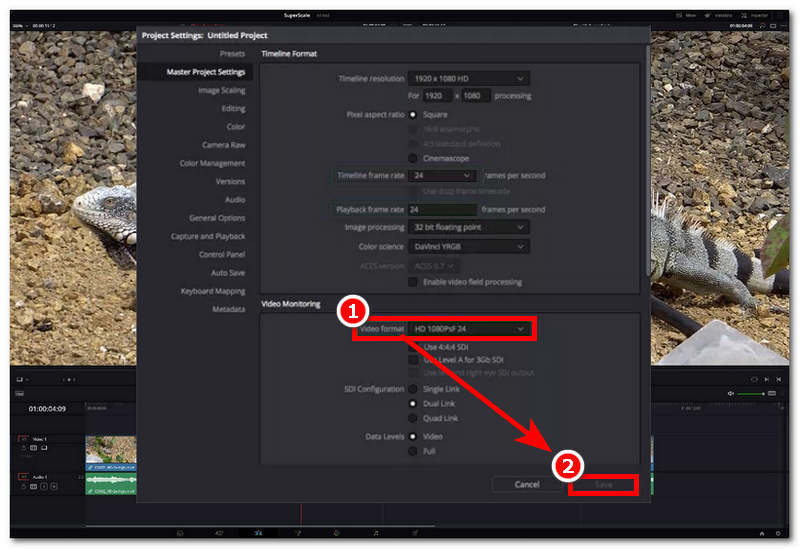The height and width of the screenshot is (549, 800).
Task: Adjust the green volume slider
Action: coord(751,393)
